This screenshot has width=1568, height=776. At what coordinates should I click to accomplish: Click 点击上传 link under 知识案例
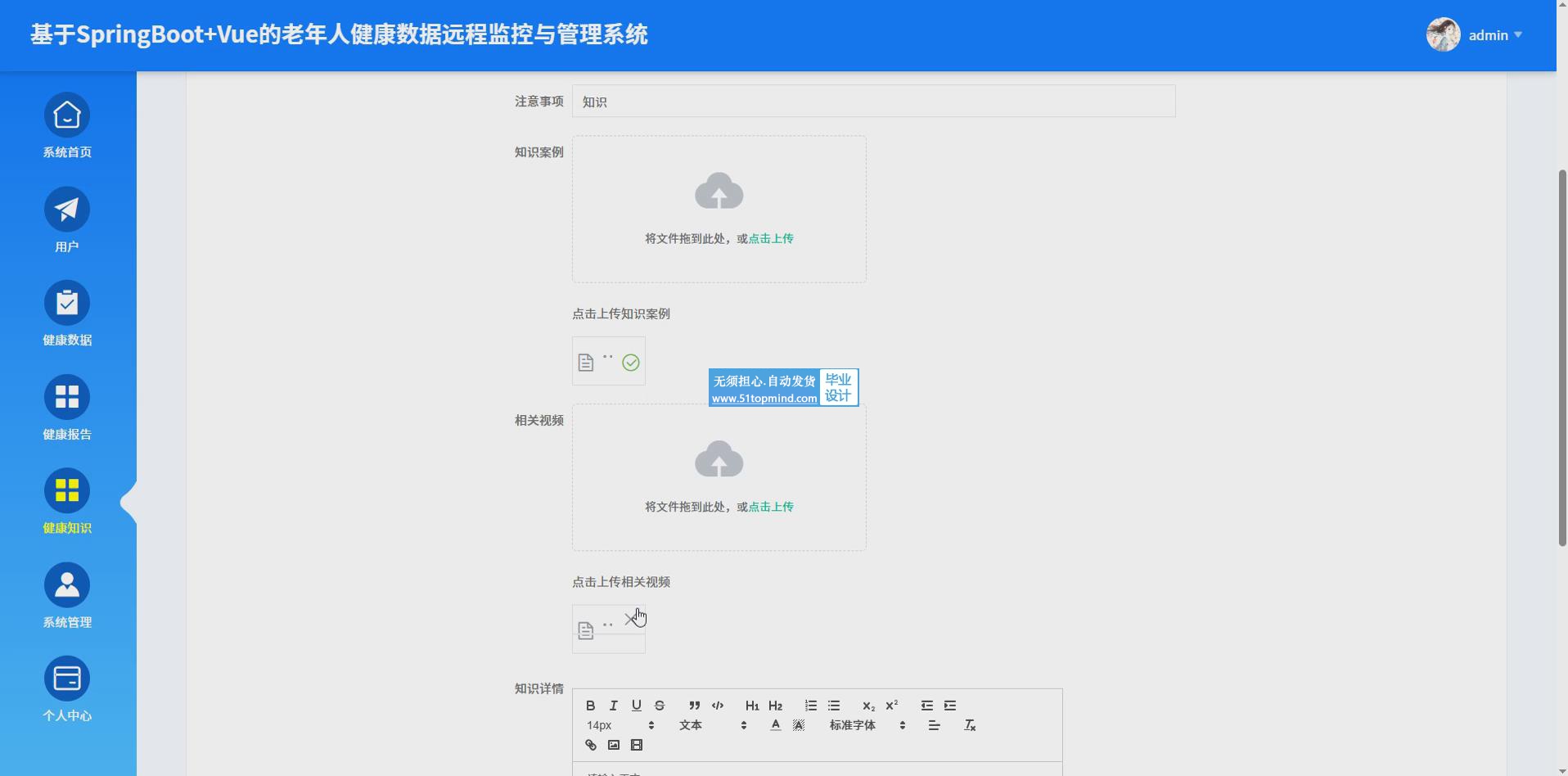[x=771, y=239]
